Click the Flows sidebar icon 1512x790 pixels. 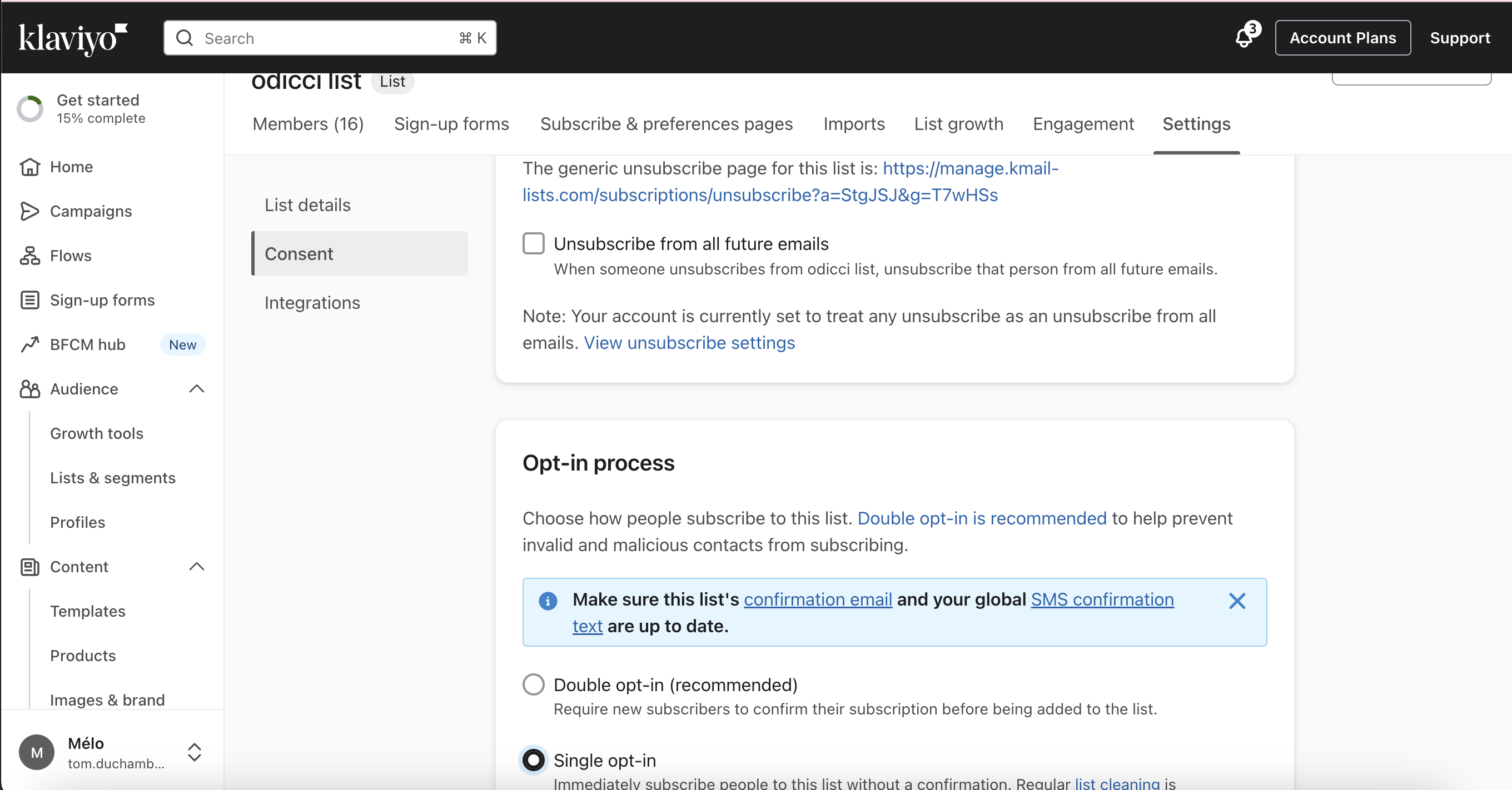tap(29, 256)
